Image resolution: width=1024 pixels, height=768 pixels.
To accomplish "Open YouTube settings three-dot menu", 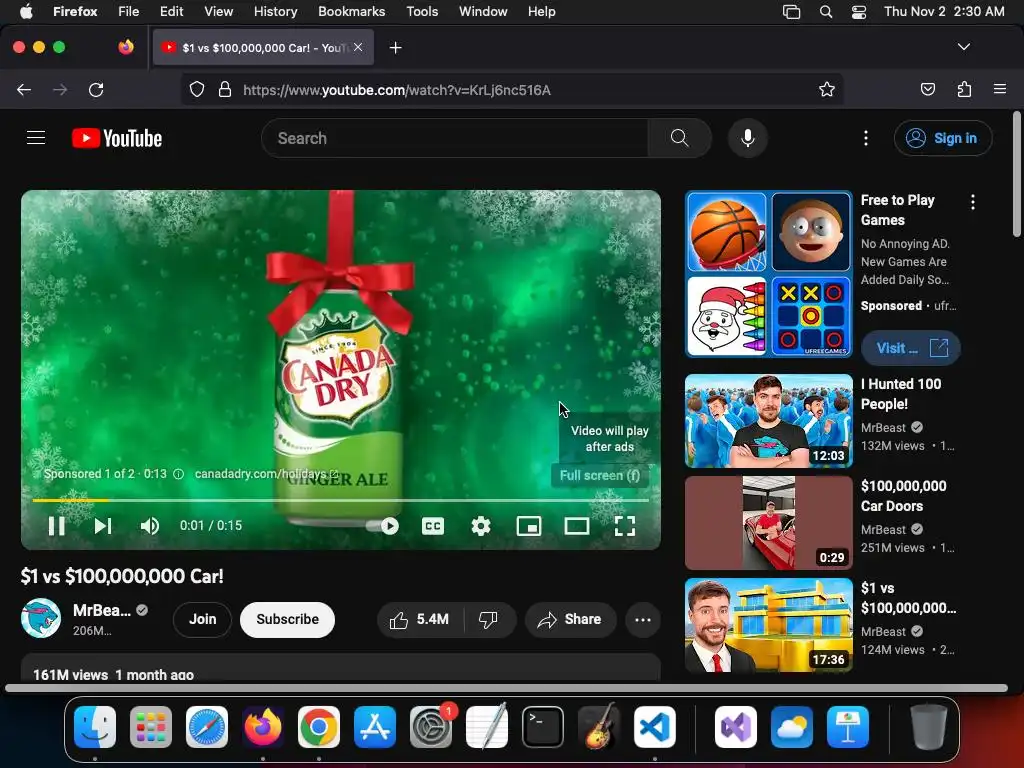I will tap(866, 138).
